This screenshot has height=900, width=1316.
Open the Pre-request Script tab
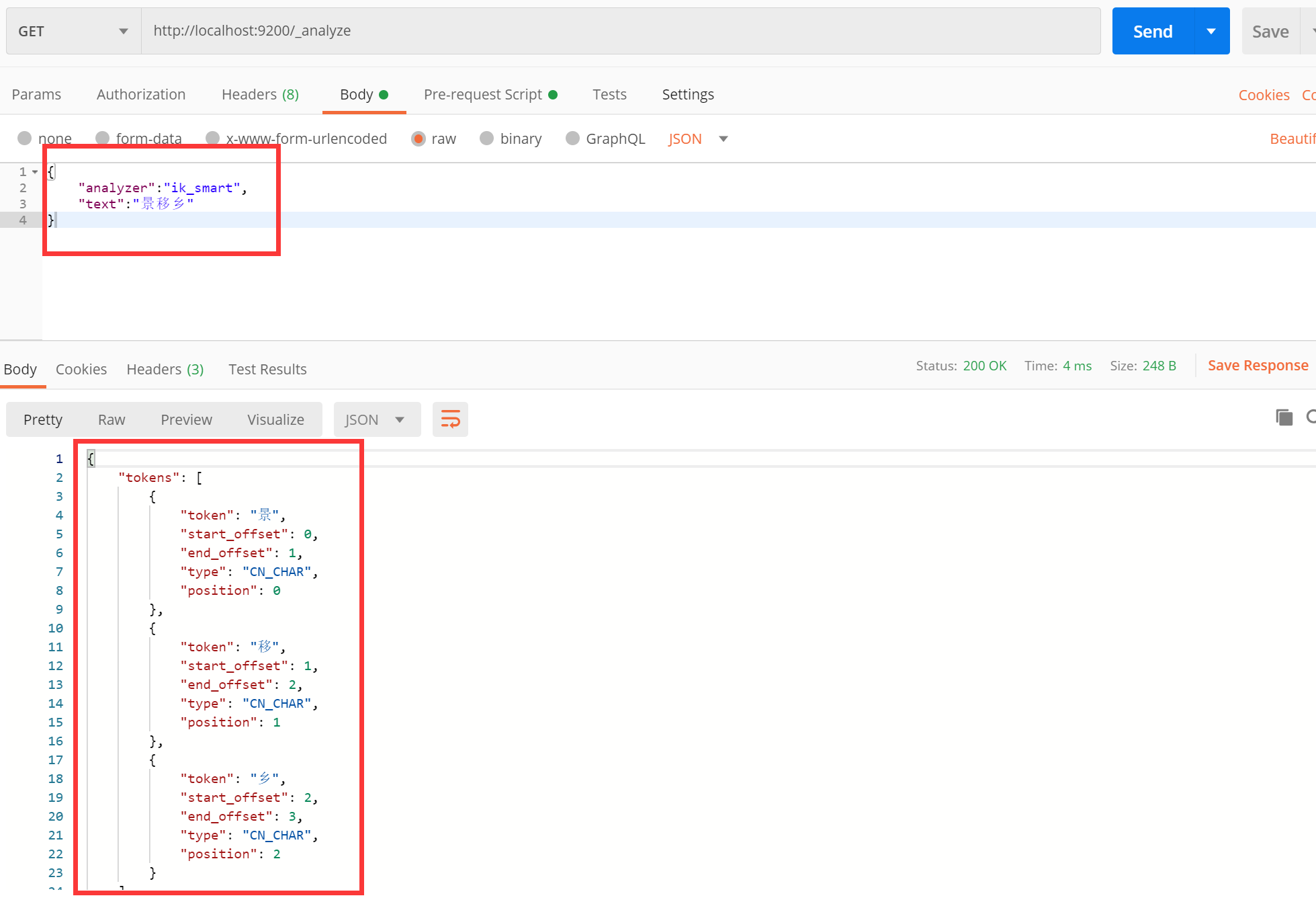click(x=483, y=94)
